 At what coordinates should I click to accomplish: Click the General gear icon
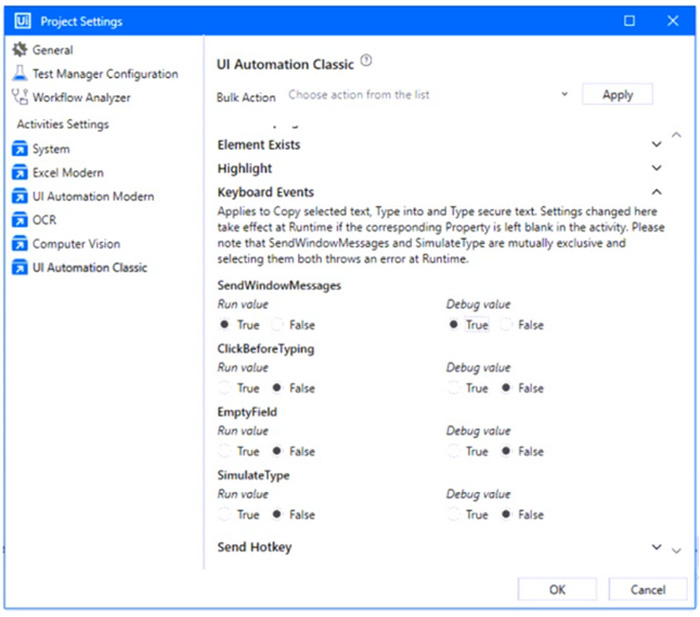click(x=20, y=50)
